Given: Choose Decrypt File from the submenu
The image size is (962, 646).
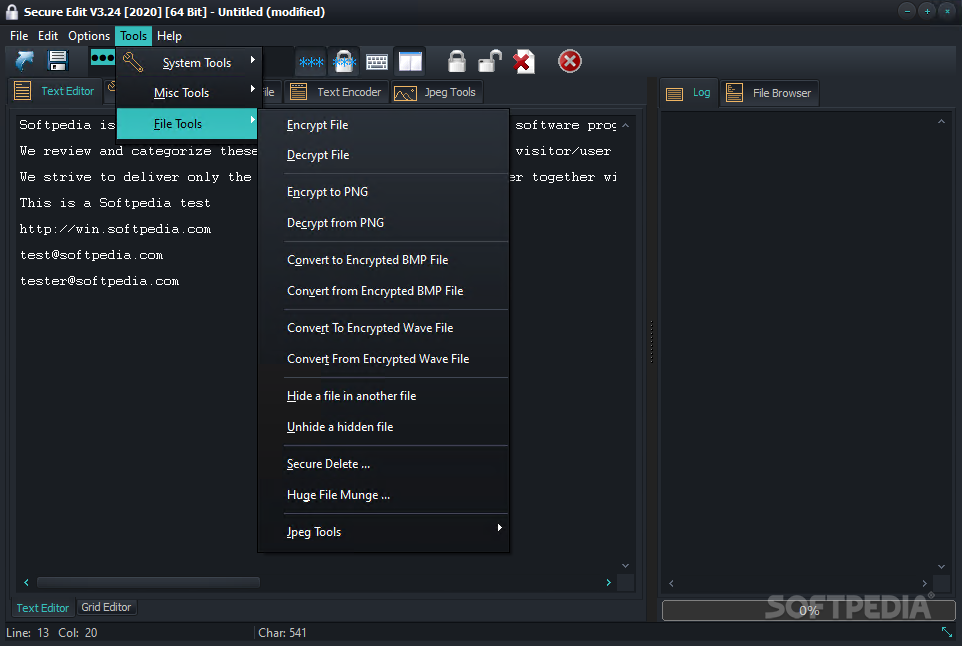Looking at the screenshot, I should tap(384, 155).
